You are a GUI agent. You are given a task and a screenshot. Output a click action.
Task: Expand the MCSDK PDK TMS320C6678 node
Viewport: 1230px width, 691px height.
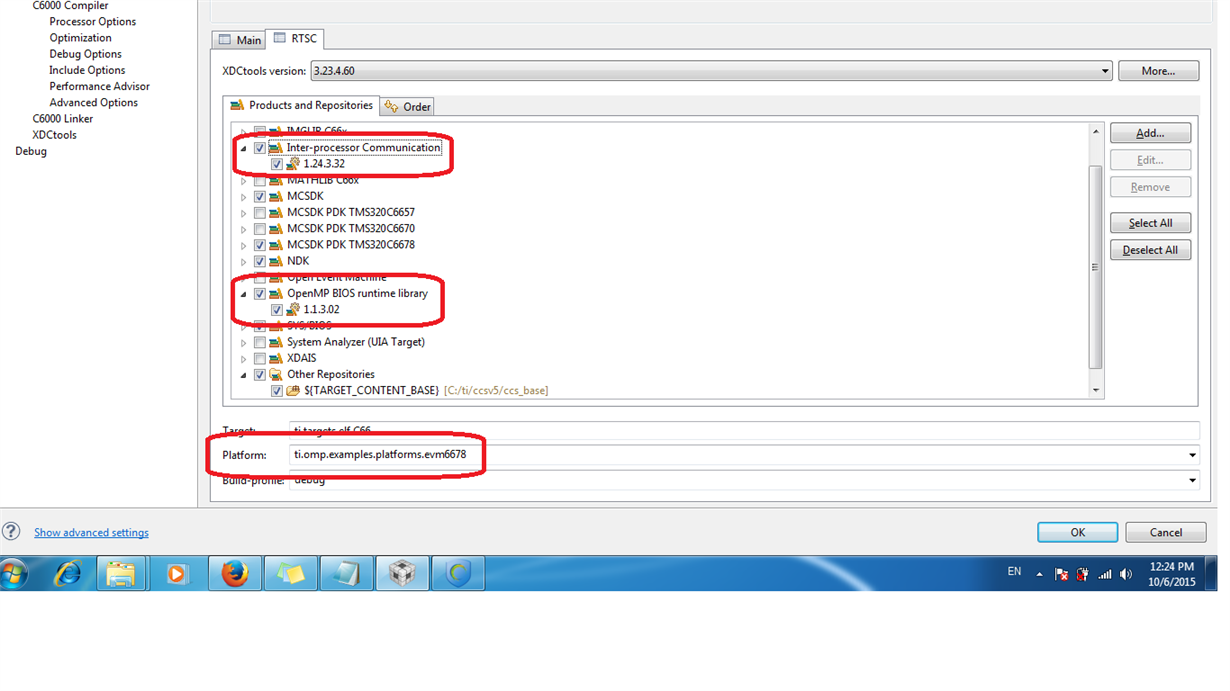click(x=243, y=245)
